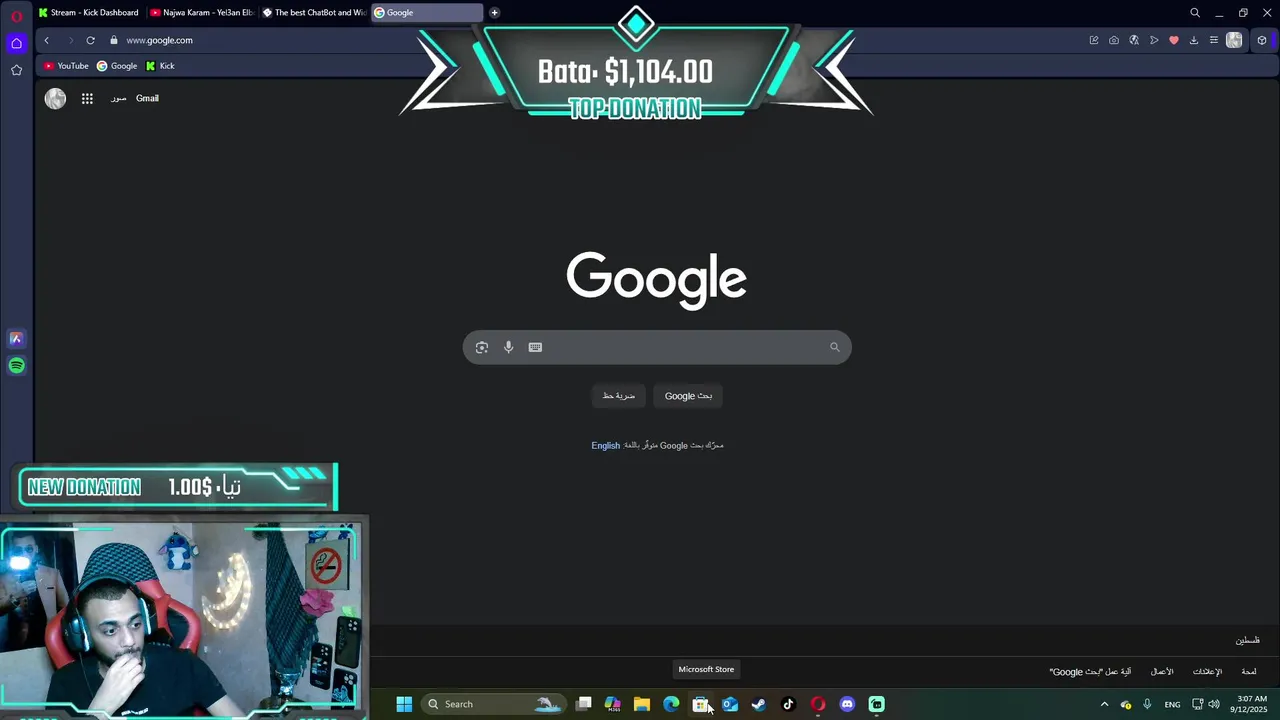Open the microphone tray icon
1280x720 pixels.
(1147, 704)
